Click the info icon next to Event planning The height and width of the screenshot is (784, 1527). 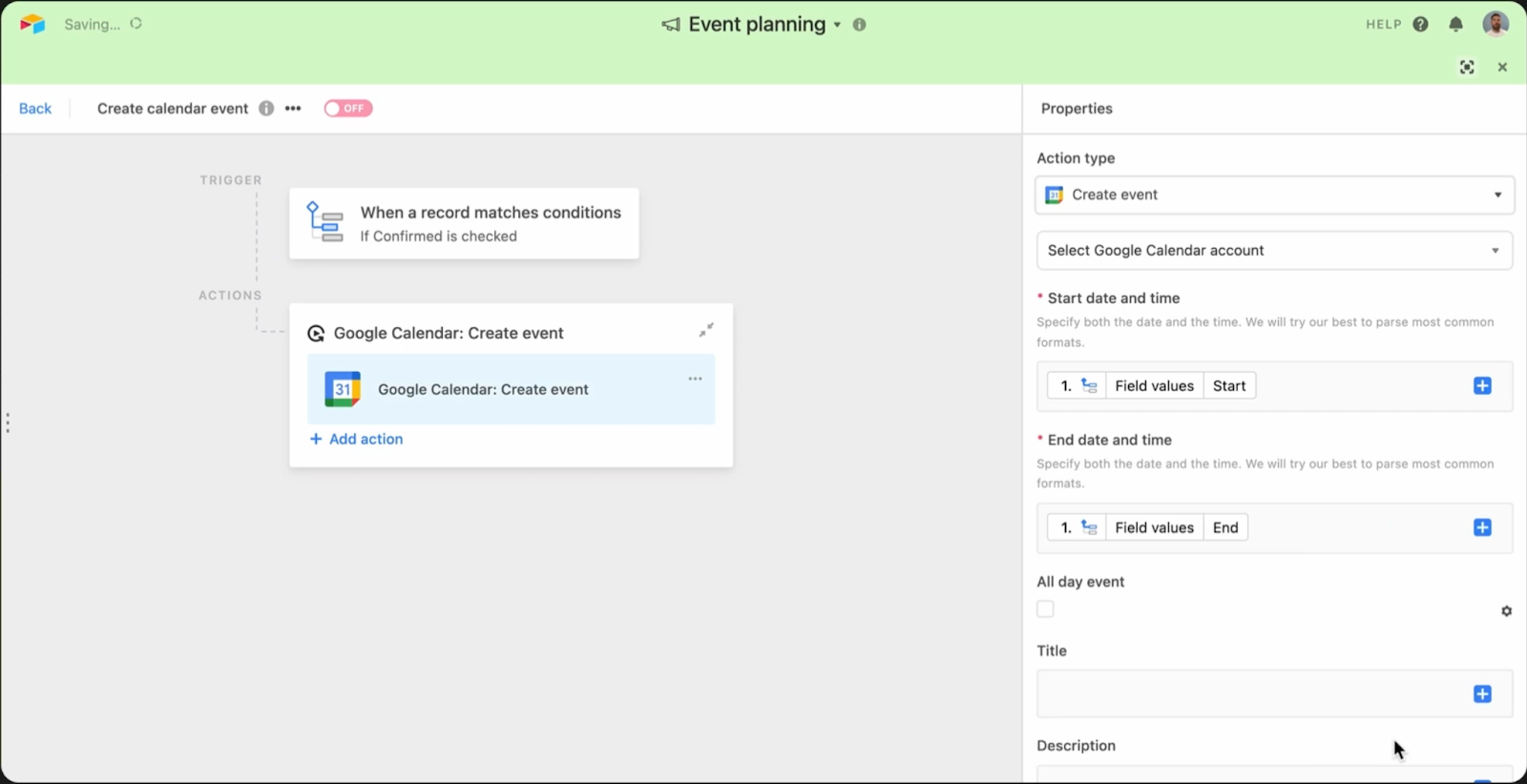pos(859,25)
